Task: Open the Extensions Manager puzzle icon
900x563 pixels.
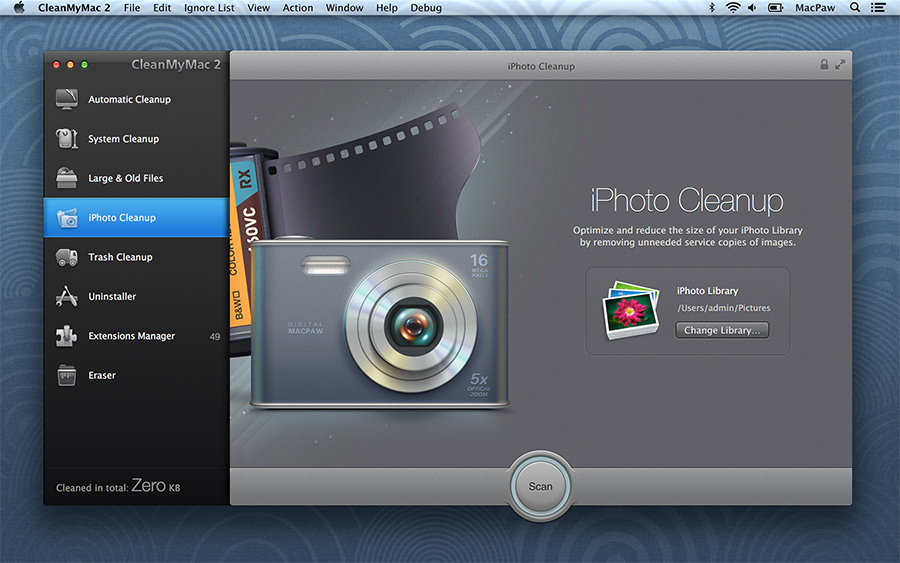Action: (67, 336)
